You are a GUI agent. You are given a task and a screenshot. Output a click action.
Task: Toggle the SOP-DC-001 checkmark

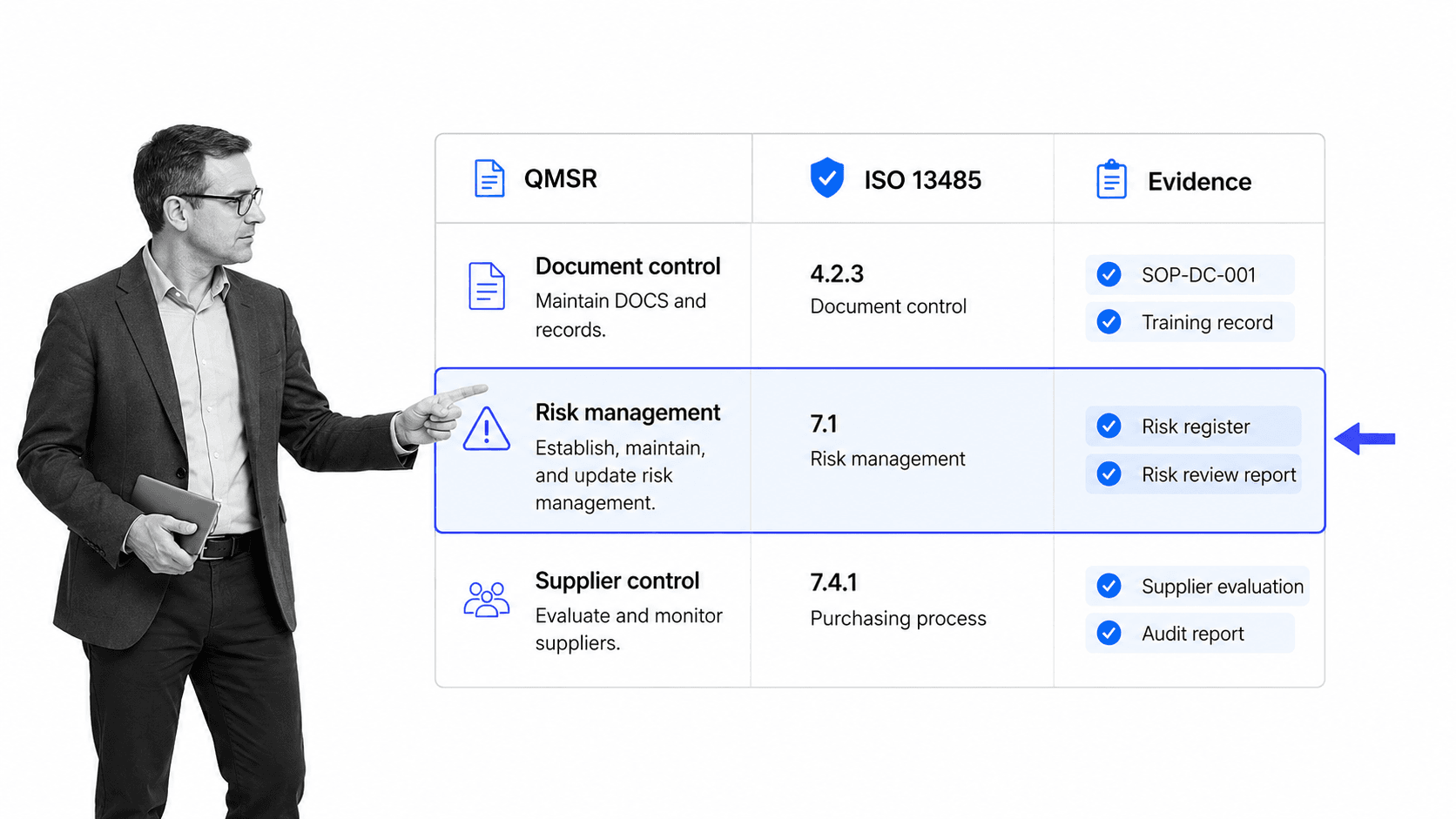pyautogui.click(x=1109, y=275)
